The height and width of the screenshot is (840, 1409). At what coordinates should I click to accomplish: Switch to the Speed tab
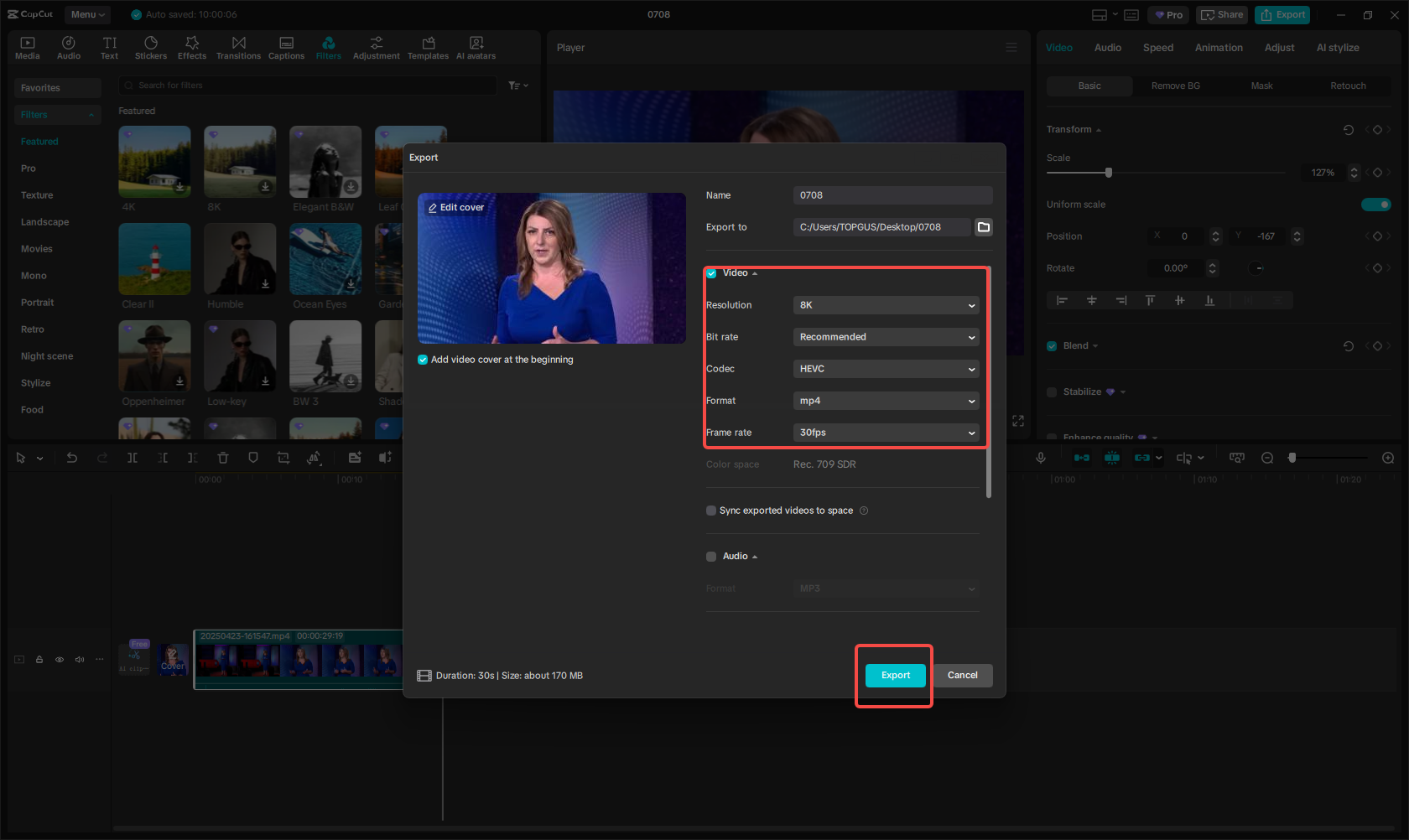1157,48
